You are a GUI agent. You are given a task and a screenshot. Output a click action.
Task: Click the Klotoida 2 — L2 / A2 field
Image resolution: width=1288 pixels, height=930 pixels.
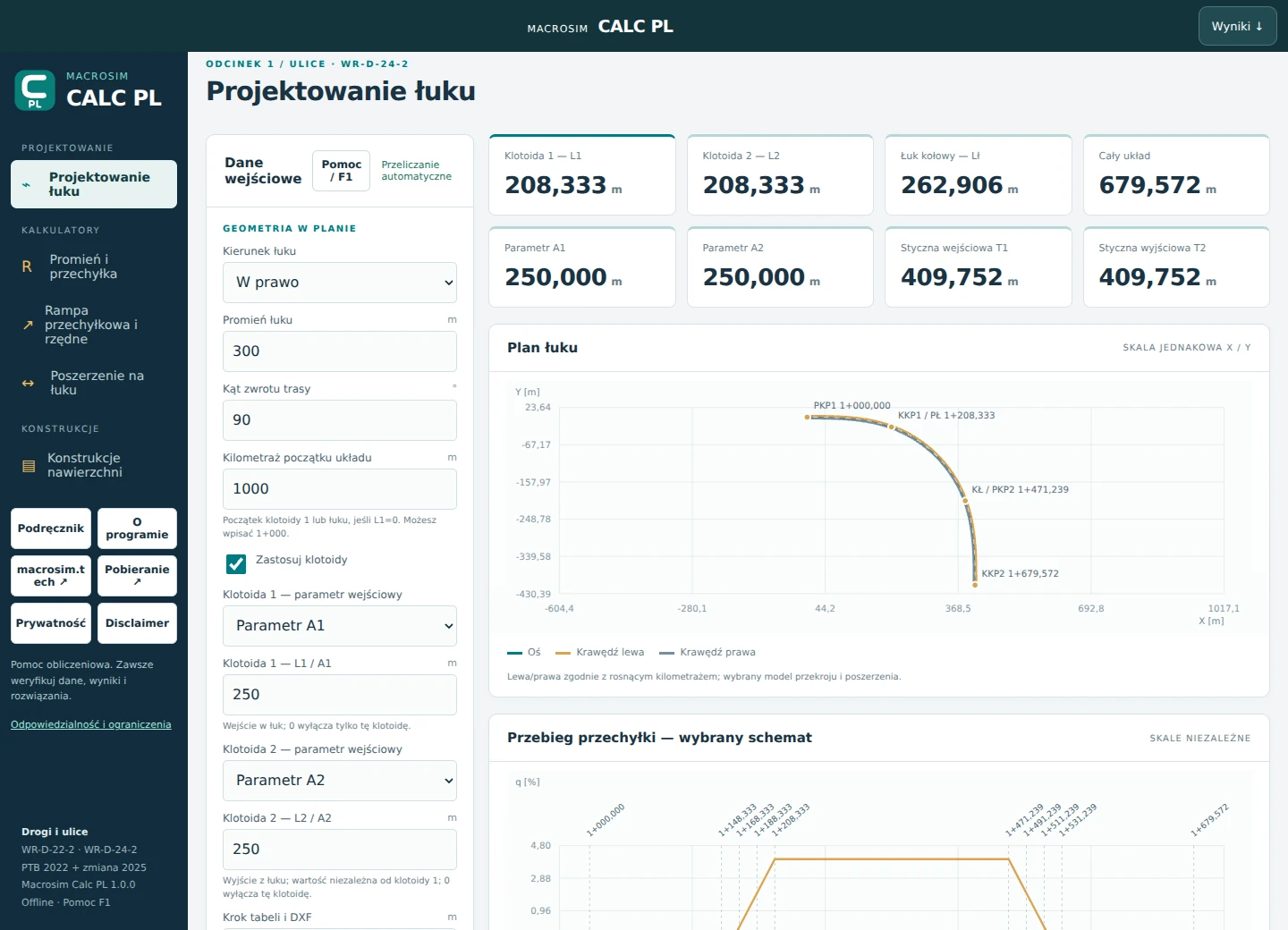(340, 850)
